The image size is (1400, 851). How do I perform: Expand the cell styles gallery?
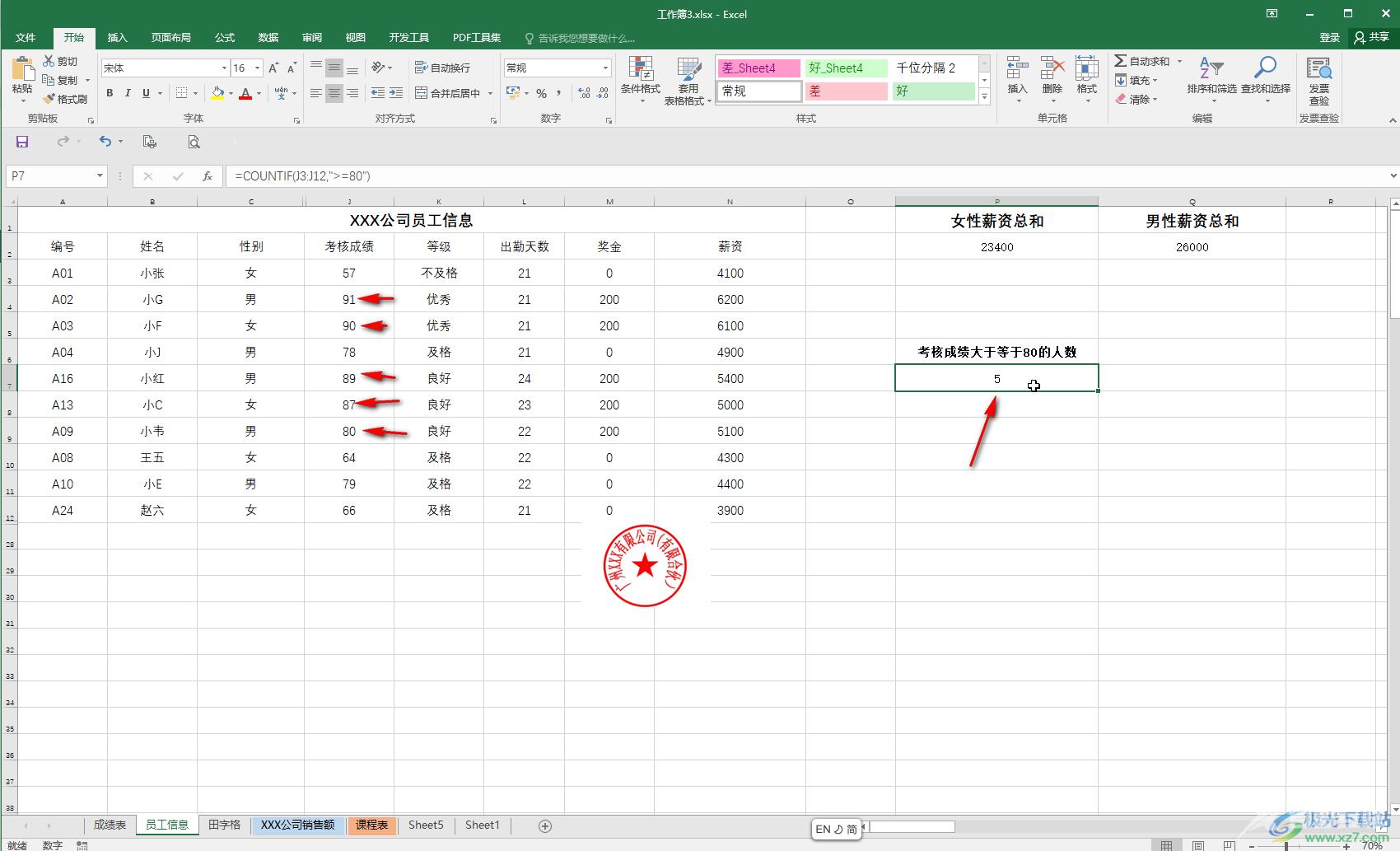(x=984, y=96)
